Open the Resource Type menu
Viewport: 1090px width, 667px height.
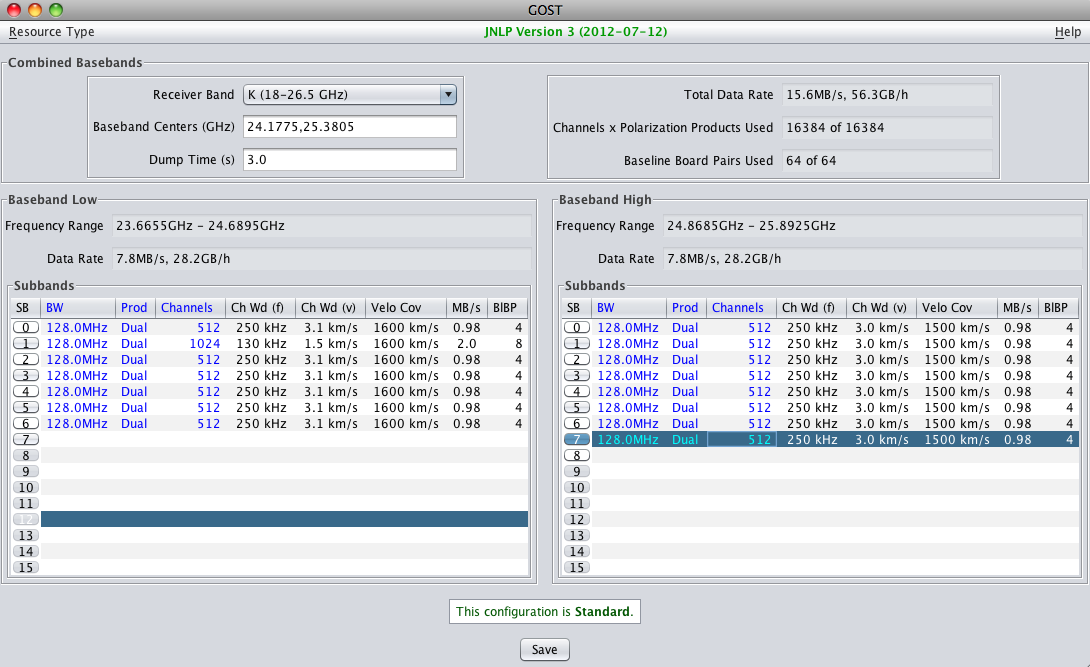click(x=52, y=32)
